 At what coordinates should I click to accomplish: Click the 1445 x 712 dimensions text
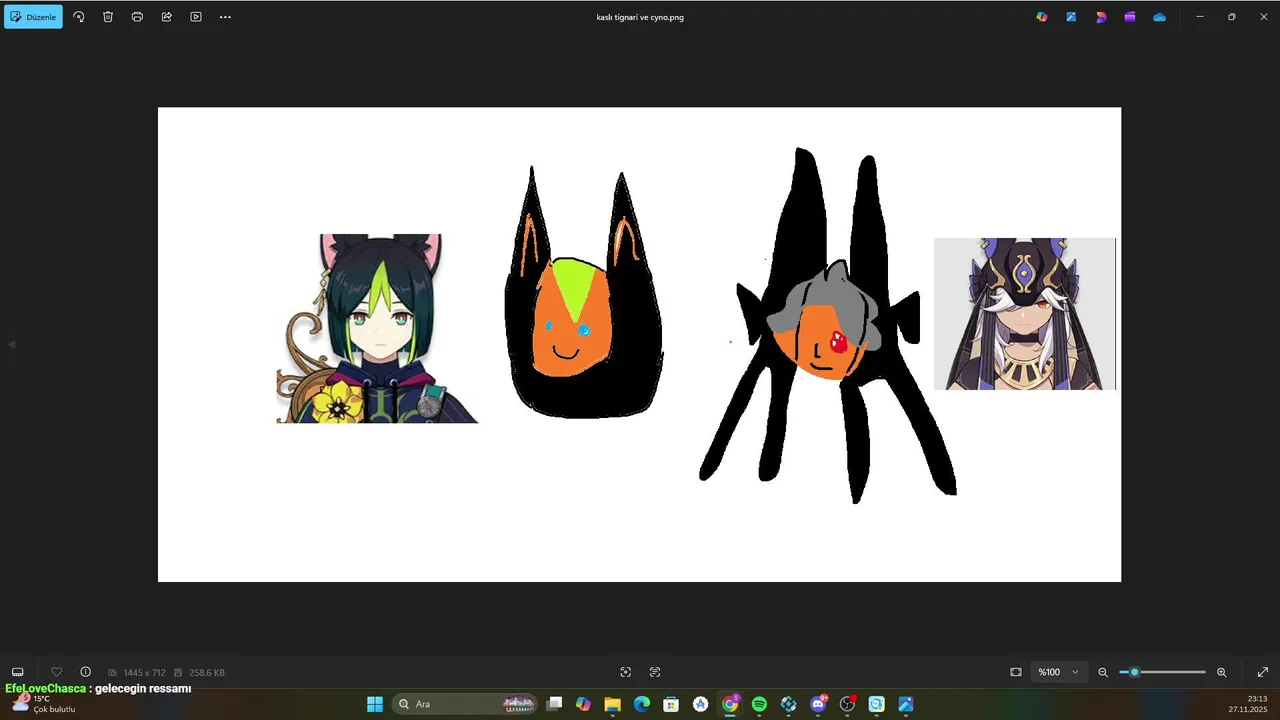[x=144, y=673]
